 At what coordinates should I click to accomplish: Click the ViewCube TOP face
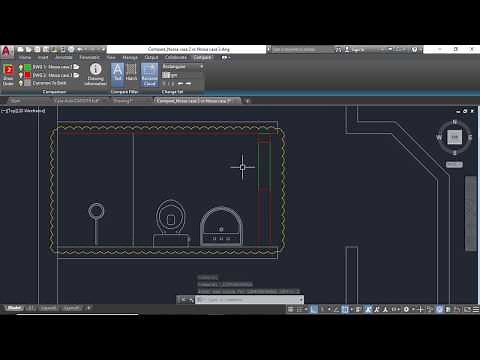[454, 137]
